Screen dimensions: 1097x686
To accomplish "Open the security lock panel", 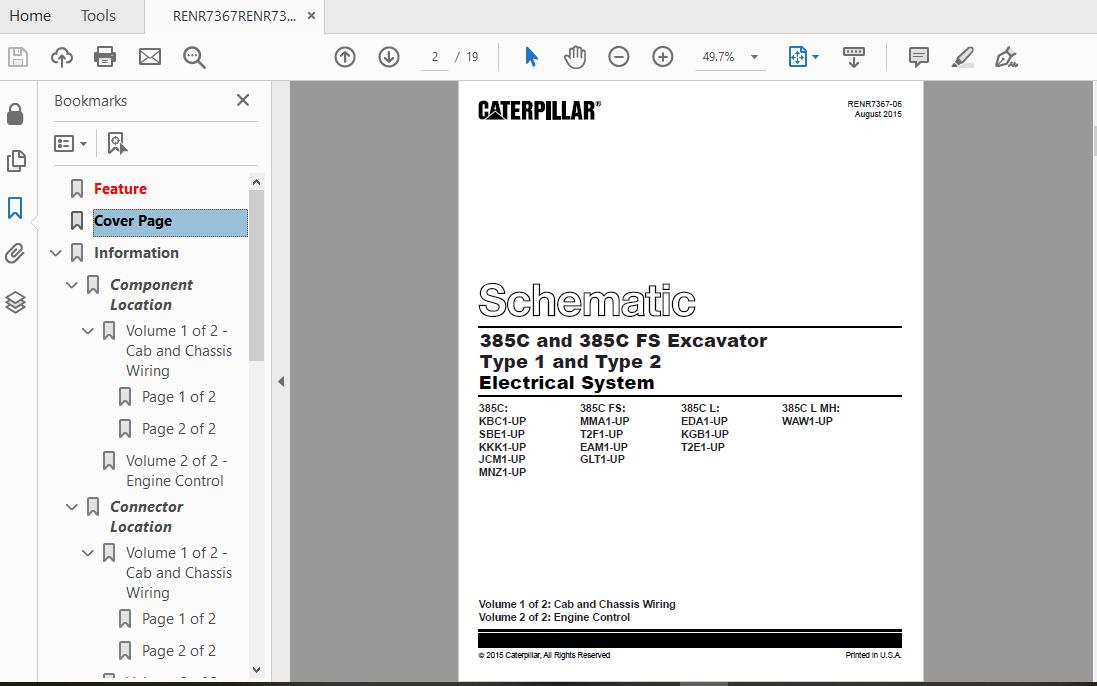I will tap(15, 114).
